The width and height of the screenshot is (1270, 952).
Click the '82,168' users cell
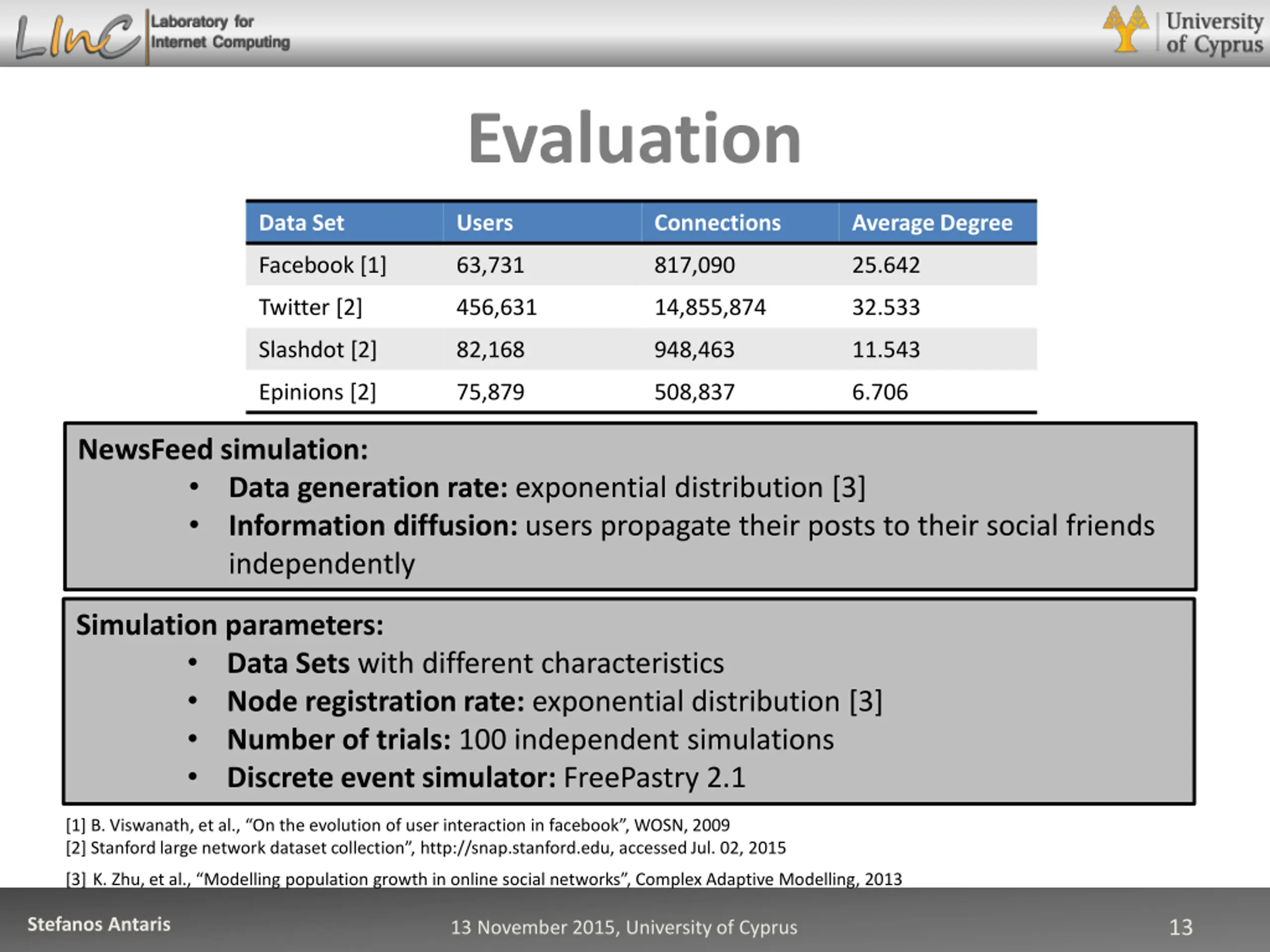click(x=490, y=350)
